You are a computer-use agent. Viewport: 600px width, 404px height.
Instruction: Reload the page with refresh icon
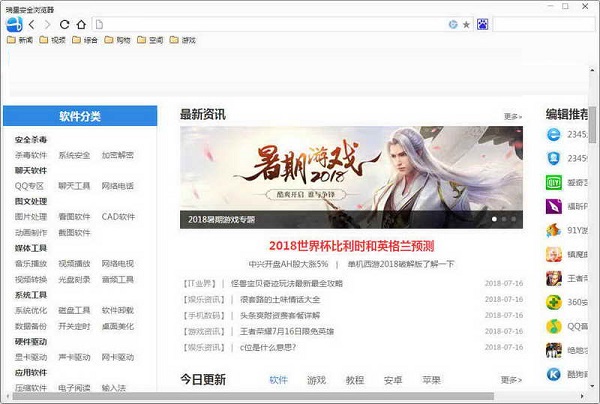point(65,23)
